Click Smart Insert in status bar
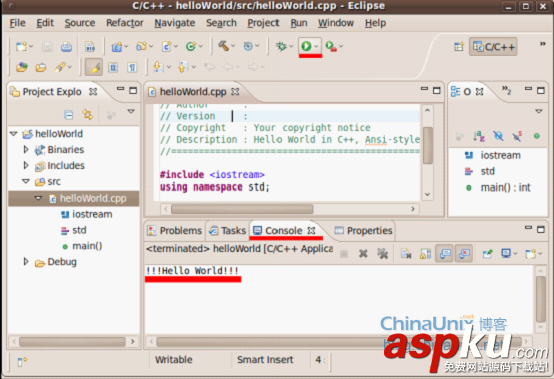The image size is (554, 379). (265, 360)
